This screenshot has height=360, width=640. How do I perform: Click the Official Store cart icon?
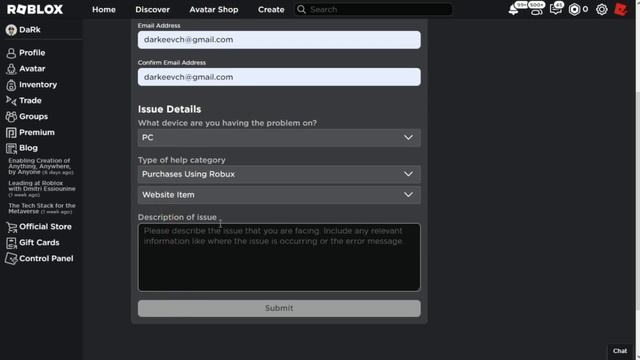[11, 227]
